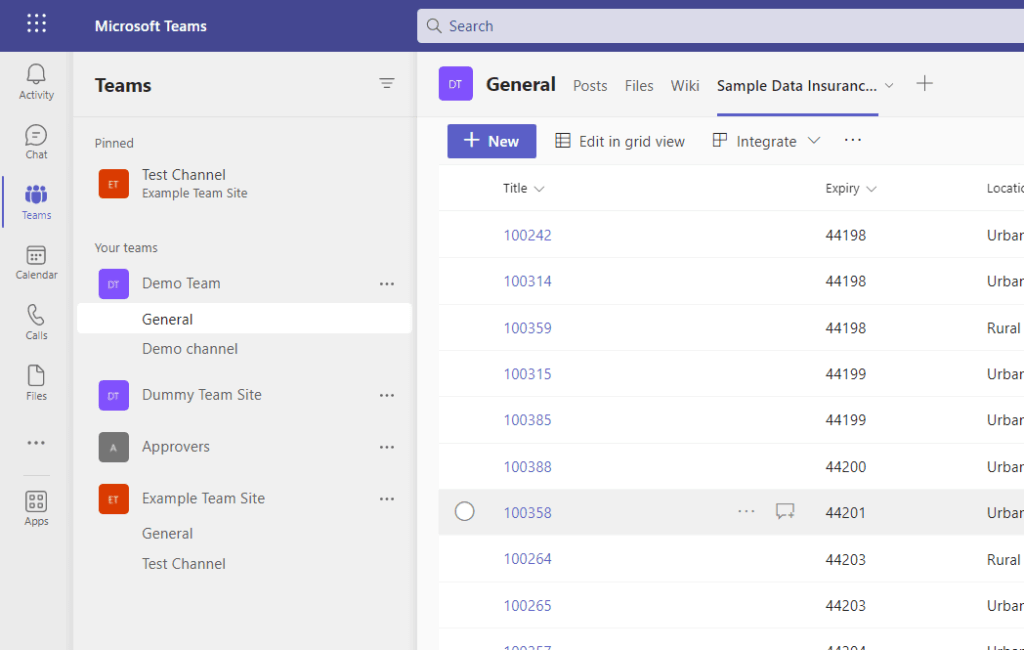
Task: Open list item 100242
Action: tap(527, 235)
